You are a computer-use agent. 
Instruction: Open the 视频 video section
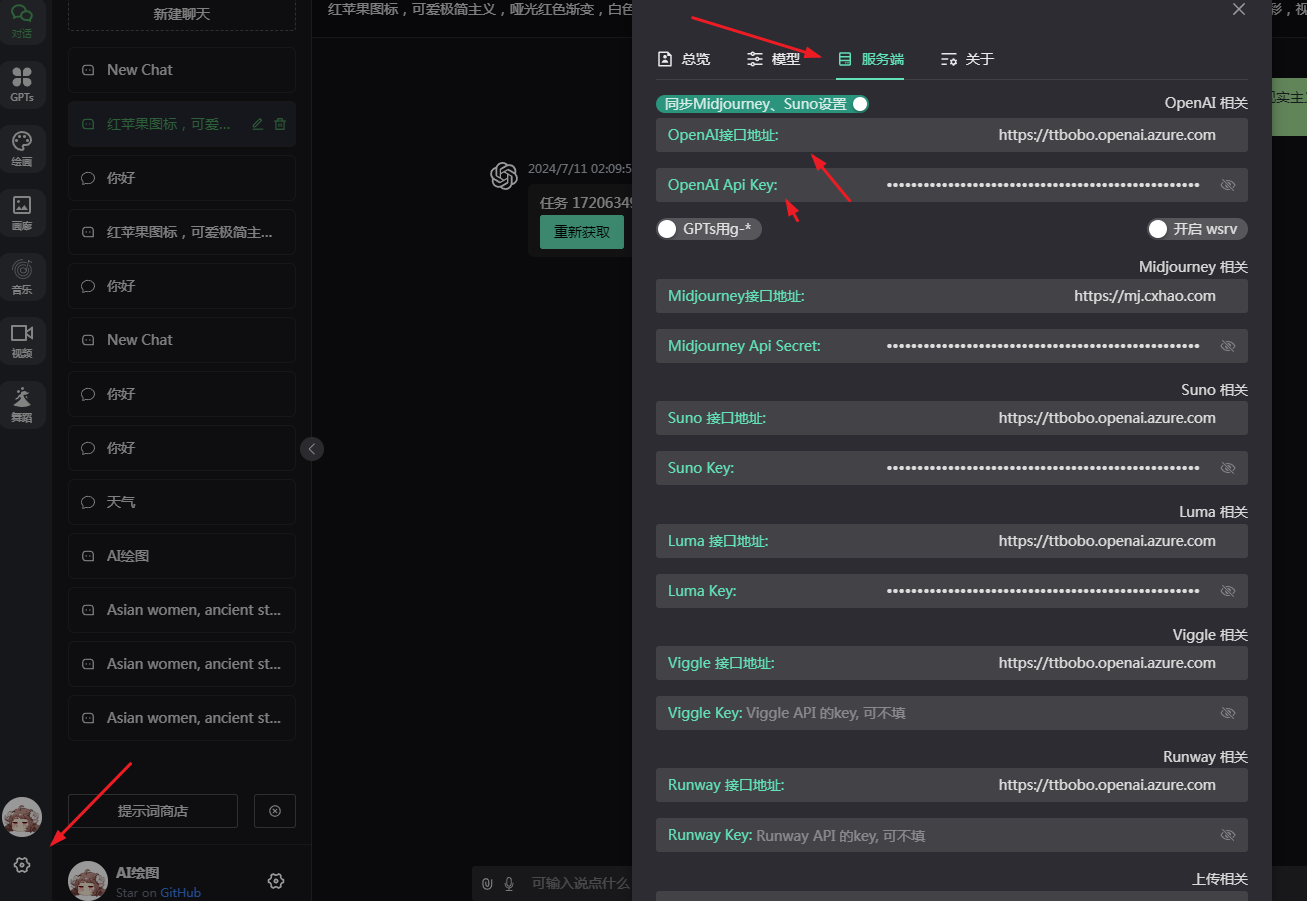coord(22,340)
